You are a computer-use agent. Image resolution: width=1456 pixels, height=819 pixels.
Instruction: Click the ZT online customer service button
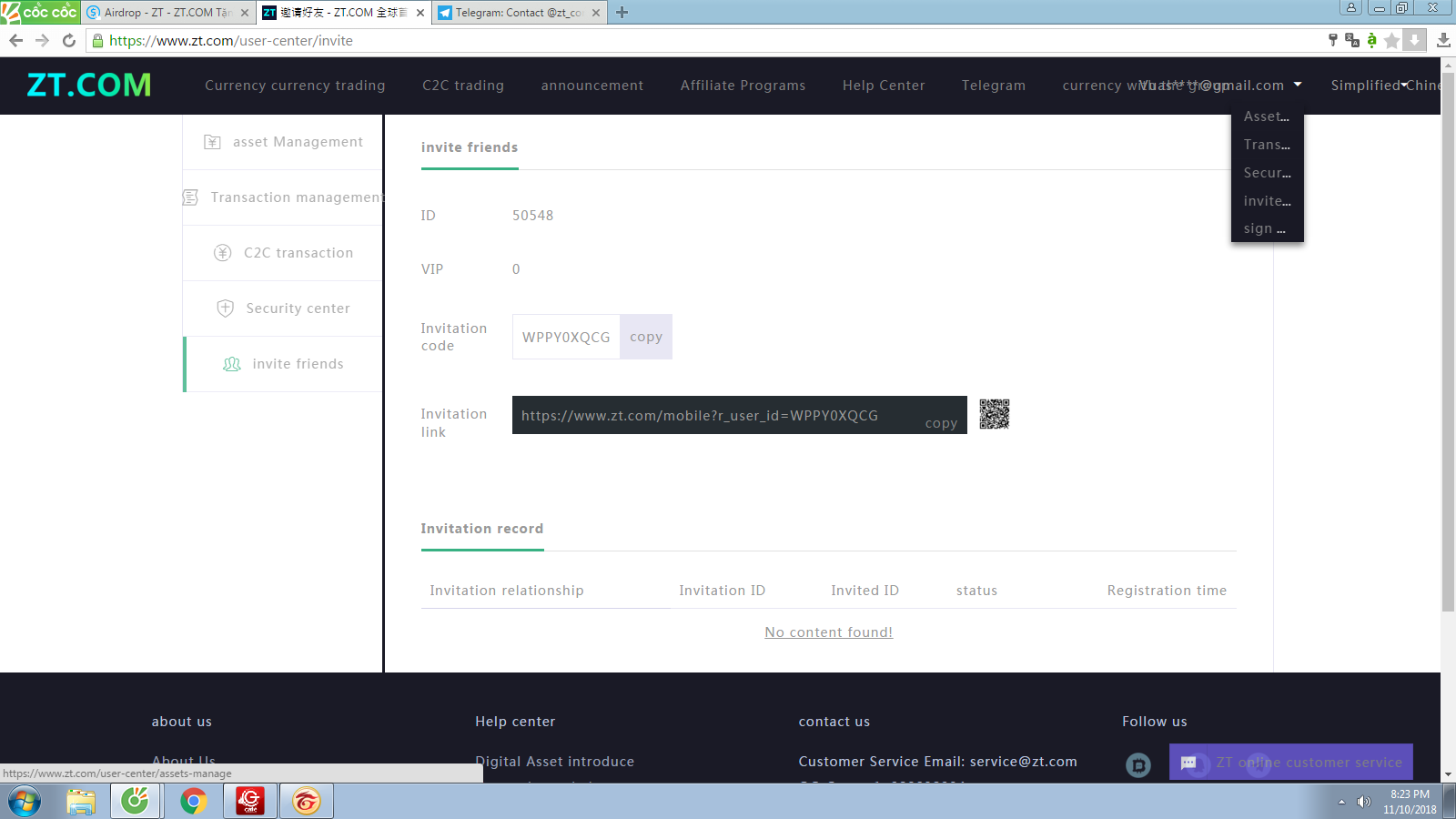coord(1291,763)
